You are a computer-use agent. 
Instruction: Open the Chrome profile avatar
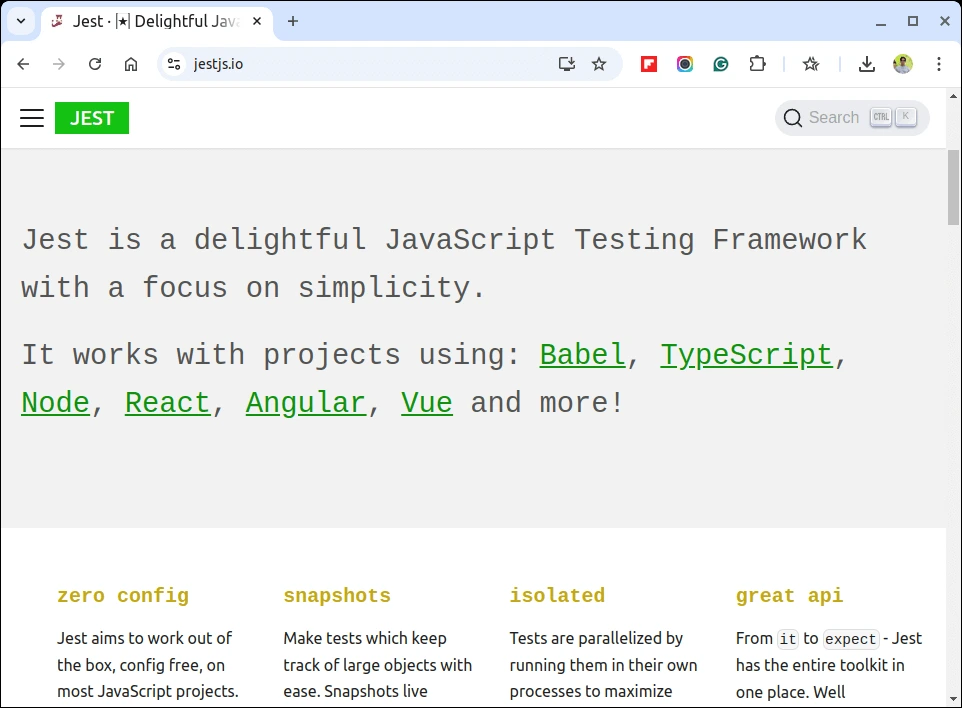(902, 64)
